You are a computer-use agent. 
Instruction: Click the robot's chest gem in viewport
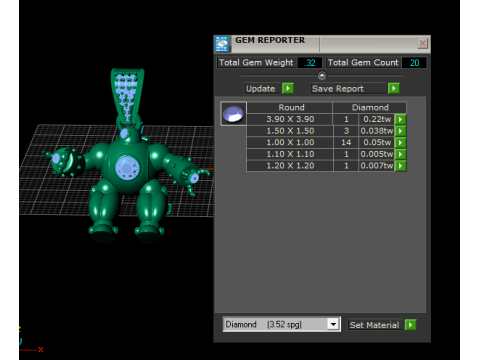coord(127,168)
